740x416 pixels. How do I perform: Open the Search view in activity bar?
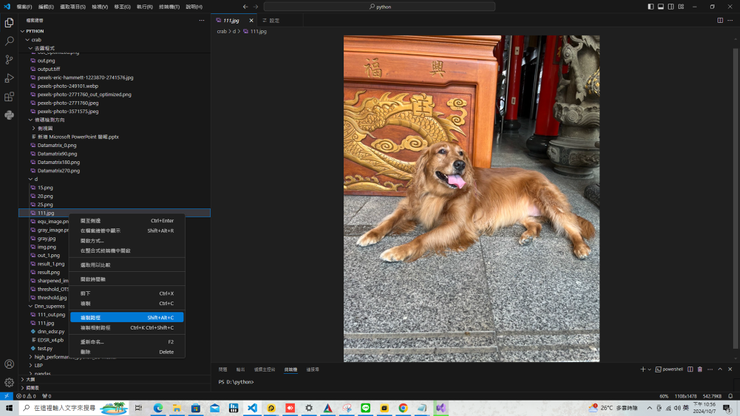click(x=9, y=41)
